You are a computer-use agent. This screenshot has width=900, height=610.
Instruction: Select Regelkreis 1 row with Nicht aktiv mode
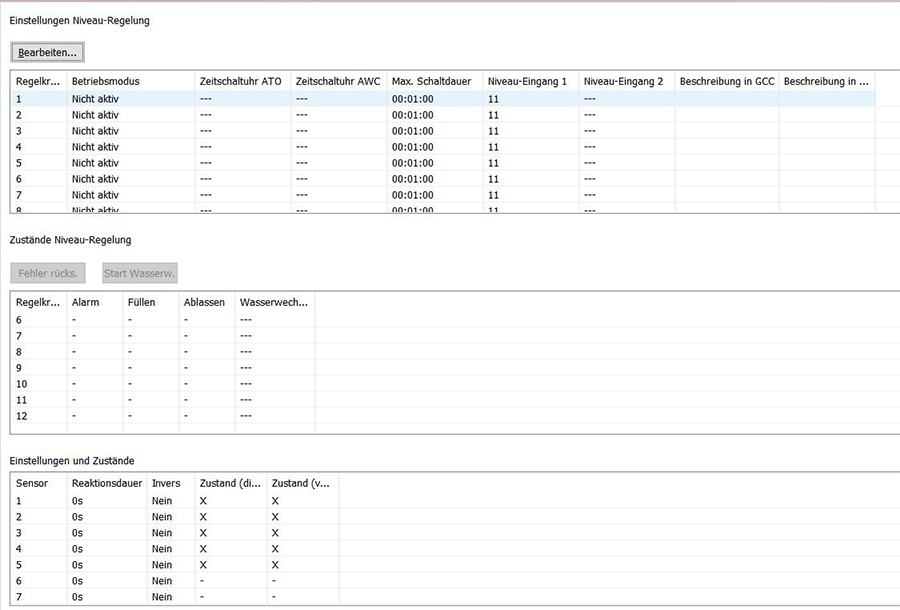[x=96, y=99]
